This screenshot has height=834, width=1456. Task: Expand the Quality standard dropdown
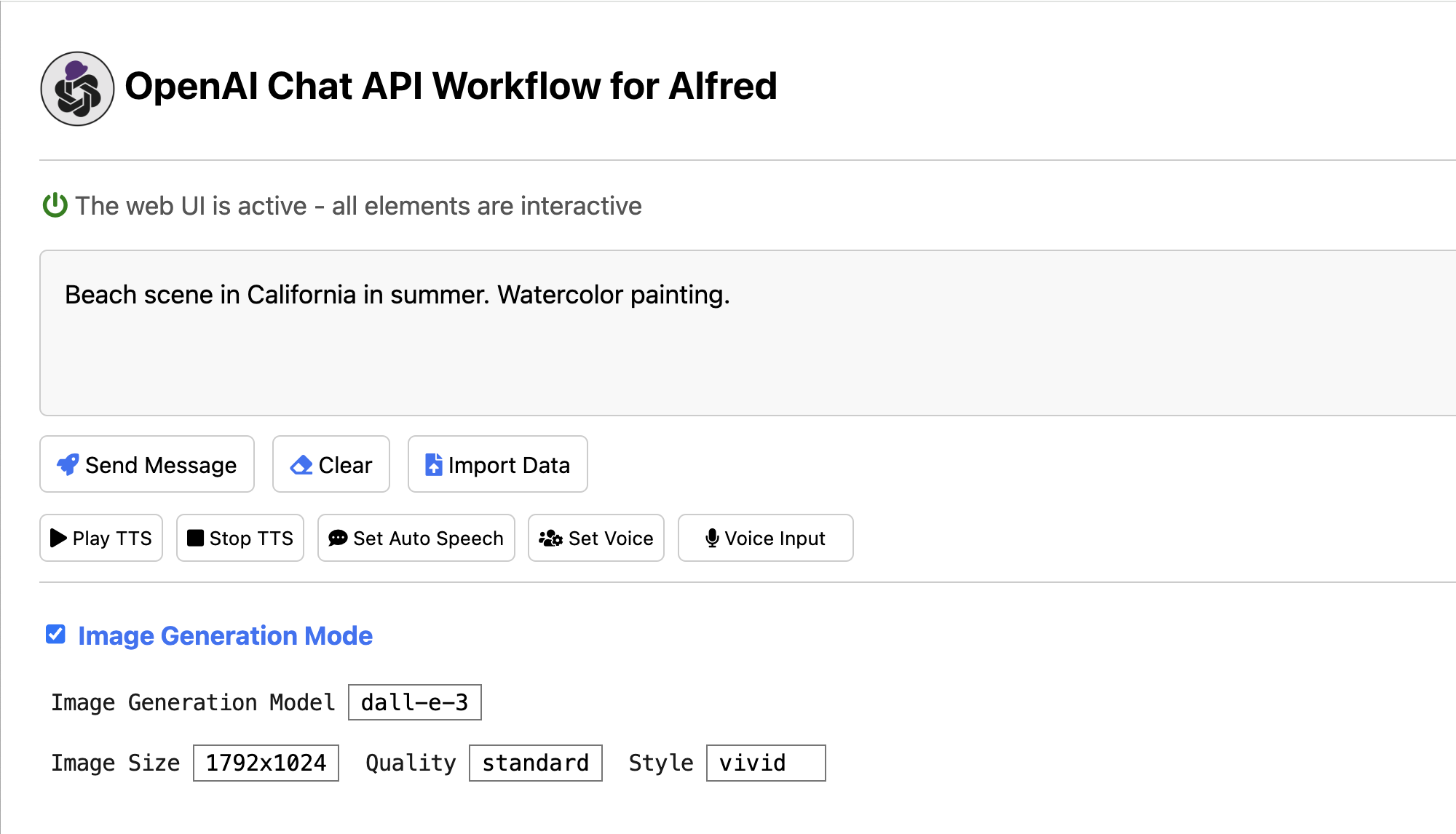click(x=534, y=763)
